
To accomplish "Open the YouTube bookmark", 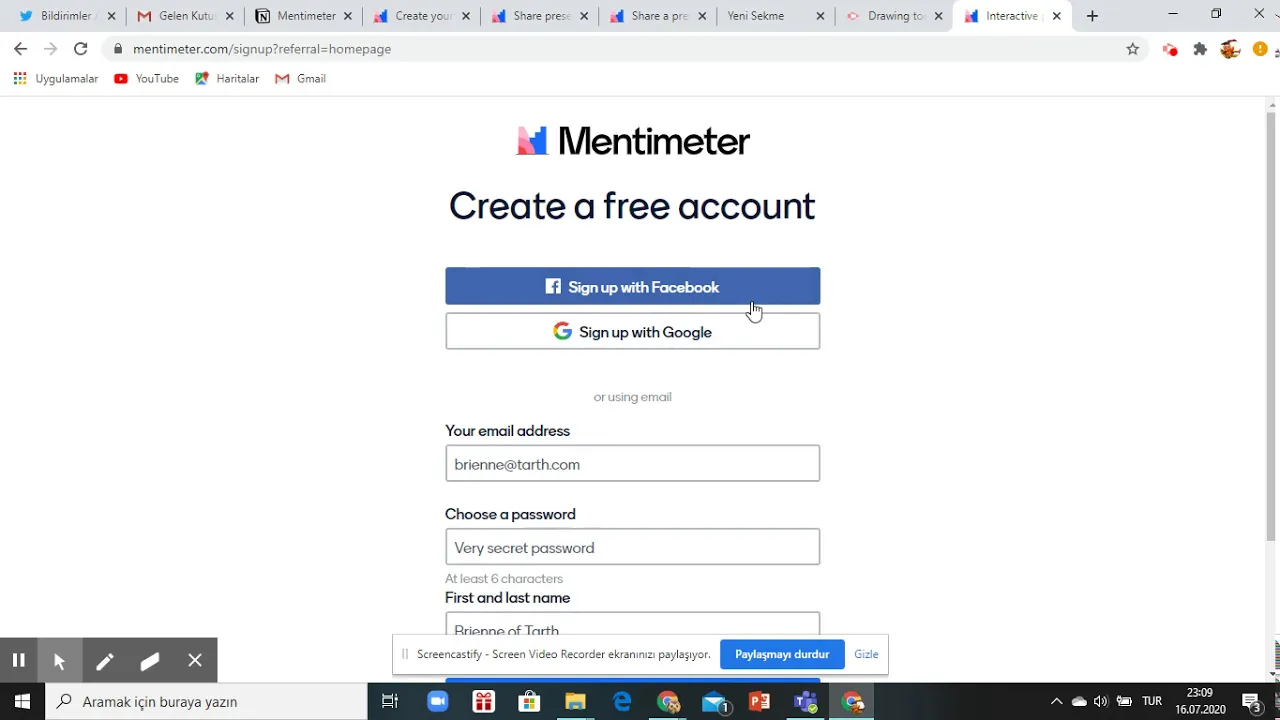I will click(x=146, y=79).
